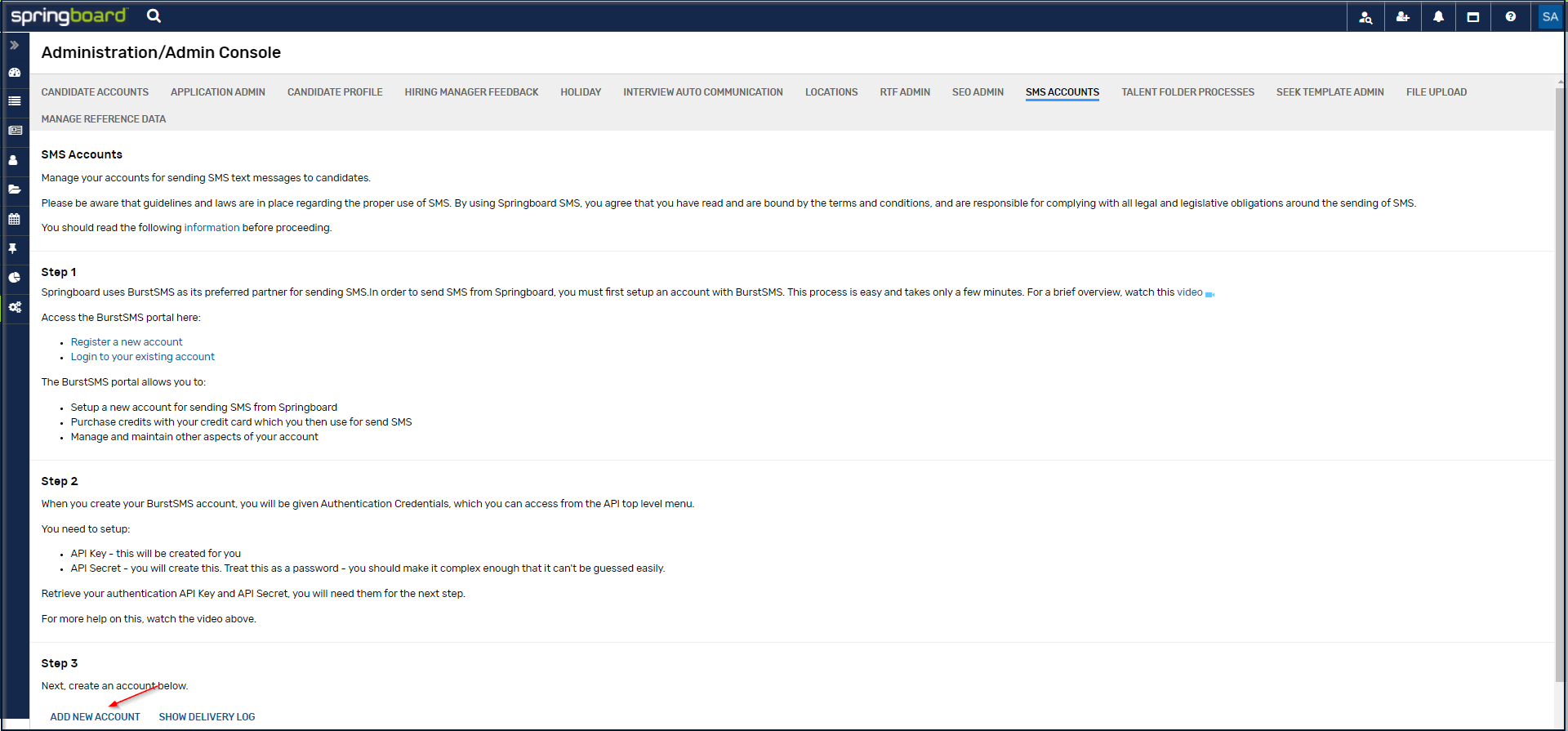Click Login to your existing account
This screenshot has width=1568, height=731.
pos(142,357)
